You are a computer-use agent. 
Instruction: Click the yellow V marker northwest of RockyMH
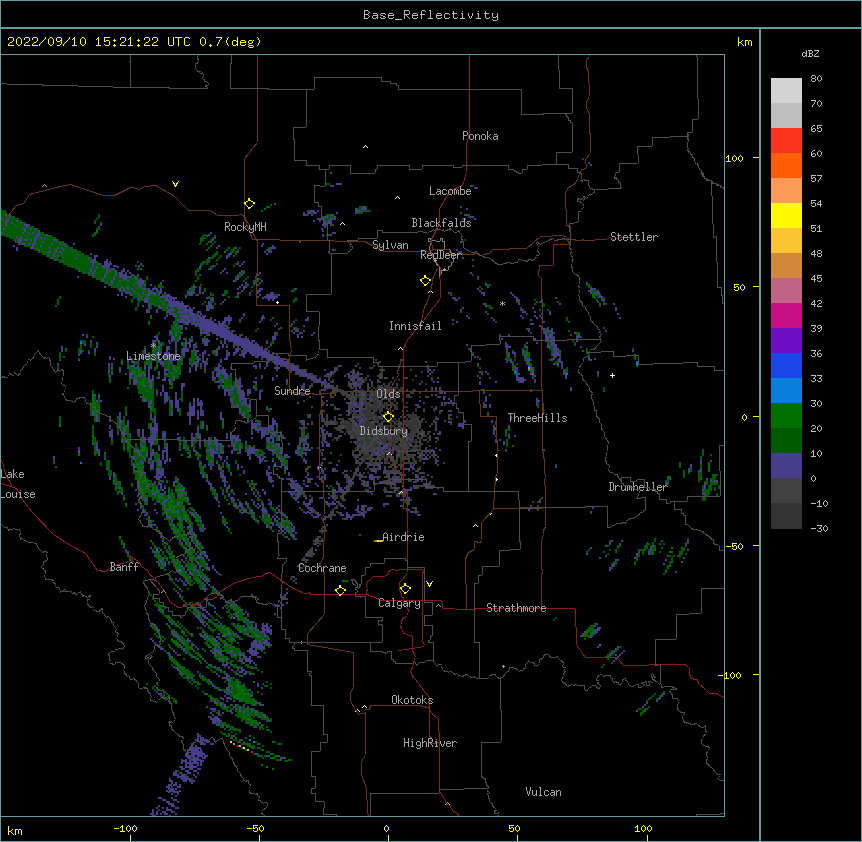pos(175,184)
